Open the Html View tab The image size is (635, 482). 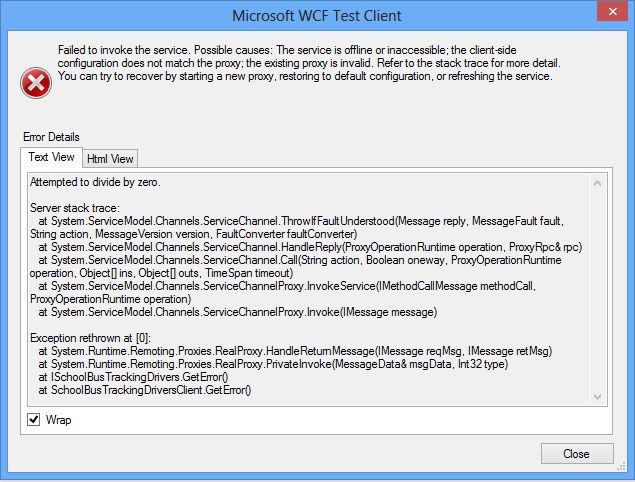[110, 159]
